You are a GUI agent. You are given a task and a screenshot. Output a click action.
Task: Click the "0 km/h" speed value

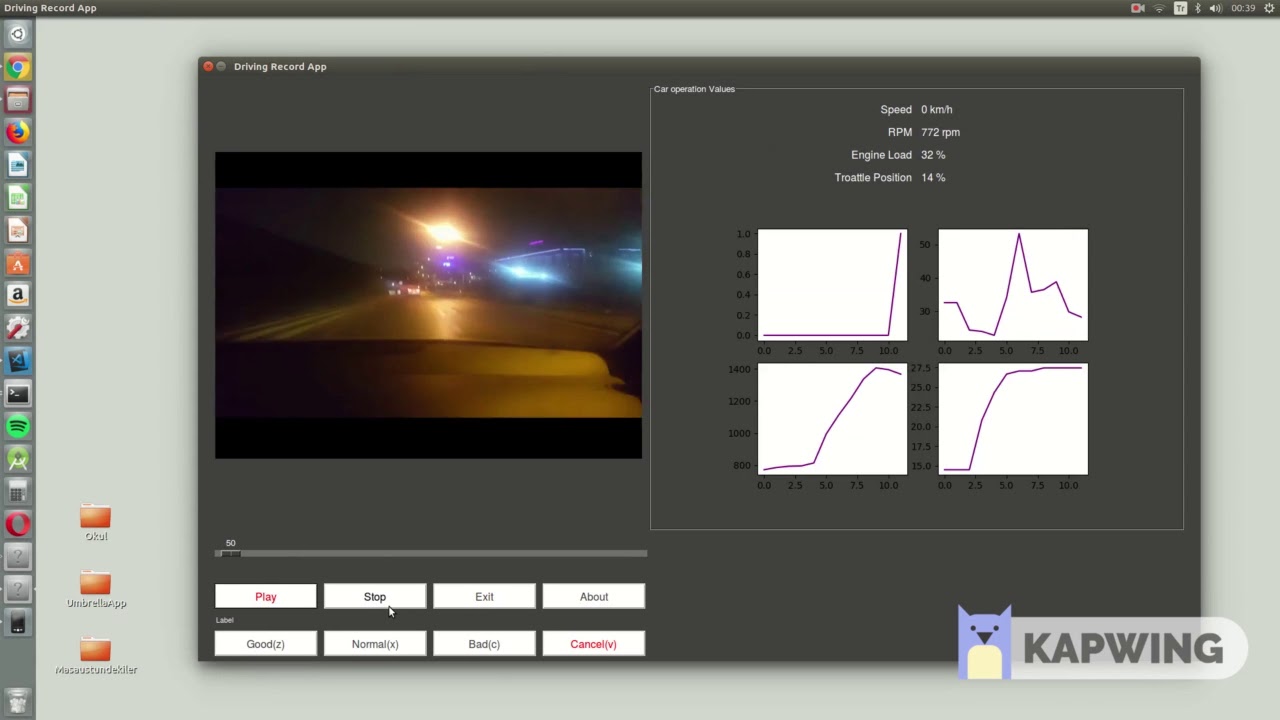[937, 110]
